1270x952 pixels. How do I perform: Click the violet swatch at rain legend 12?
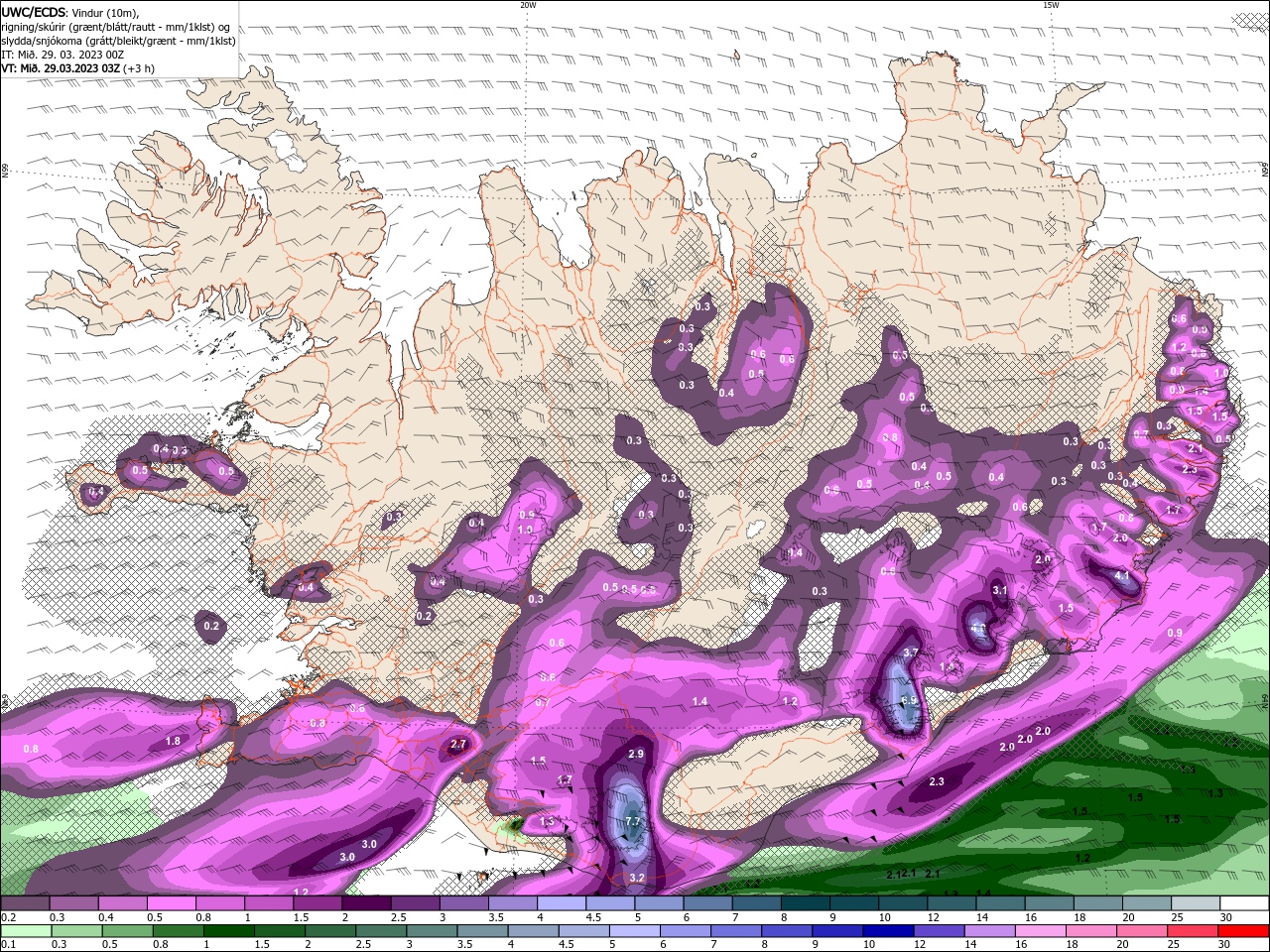click(x=939, y=931)
